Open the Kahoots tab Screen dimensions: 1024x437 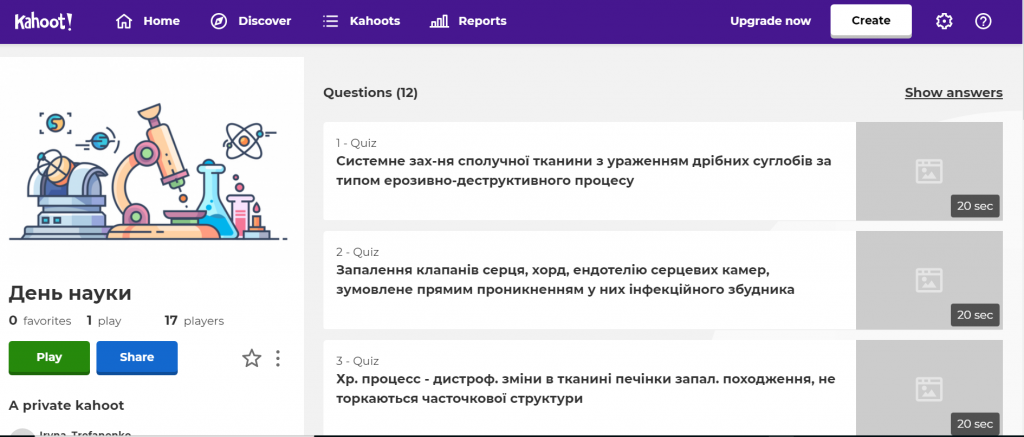click(361, 22)
